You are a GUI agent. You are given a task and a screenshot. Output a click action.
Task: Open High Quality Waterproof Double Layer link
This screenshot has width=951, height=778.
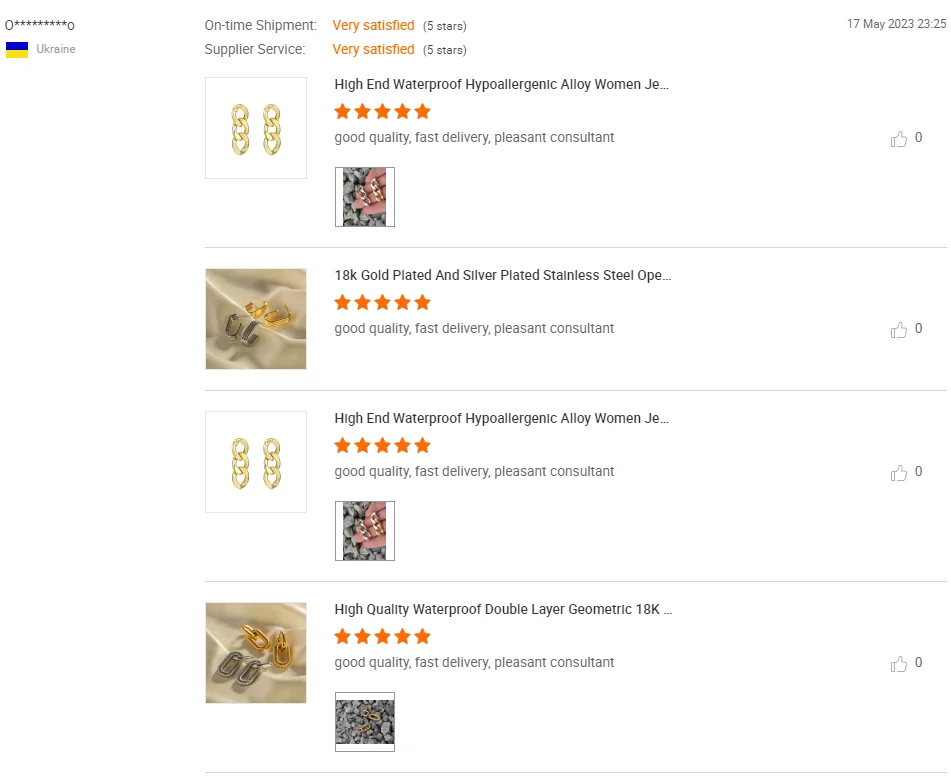coord(503,610)
